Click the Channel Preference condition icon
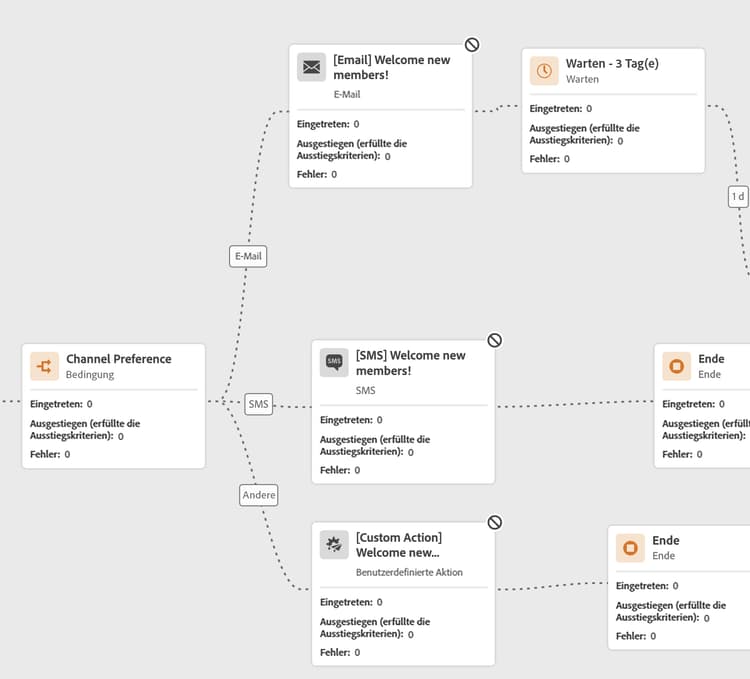This screenshot has width=750, height=679. [44, 366]
